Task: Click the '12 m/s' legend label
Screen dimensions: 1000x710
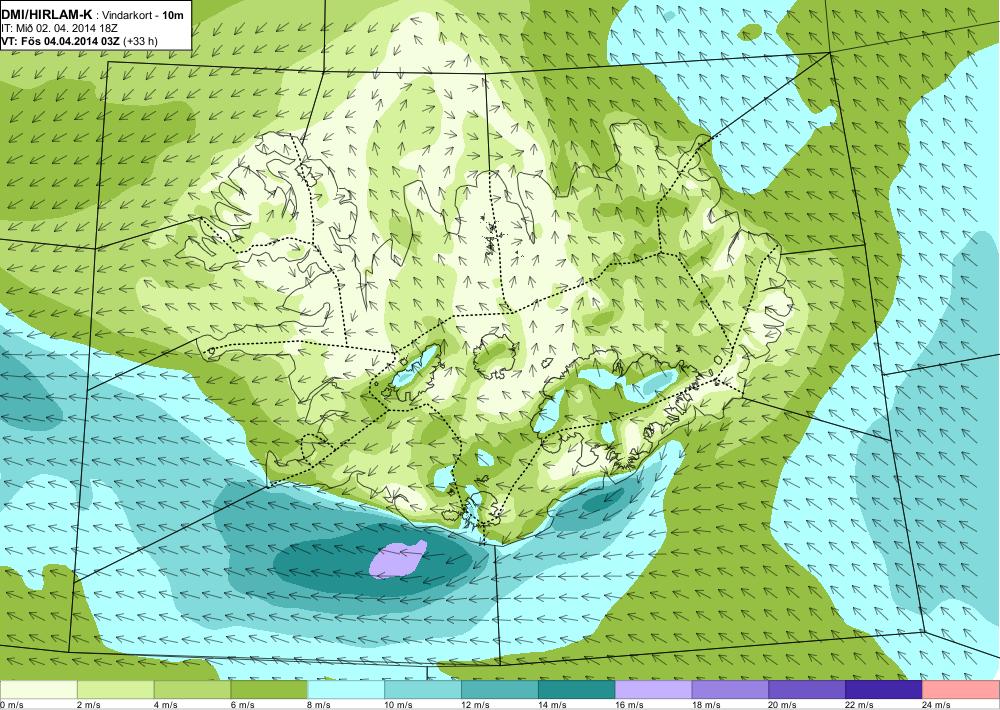Action: pyautogui.click(x=475, y=705)
